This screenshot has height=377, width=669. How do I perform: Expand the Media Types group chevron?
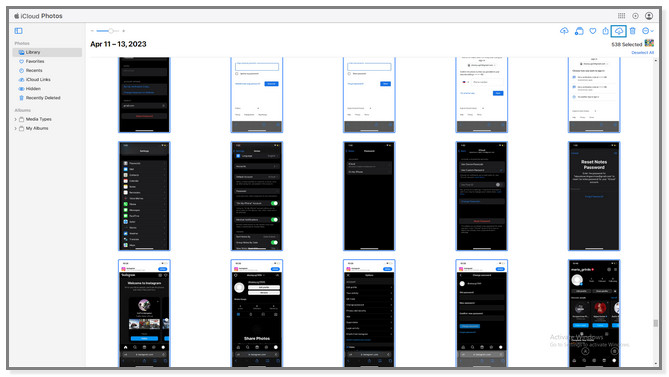(x=16, y=119)
